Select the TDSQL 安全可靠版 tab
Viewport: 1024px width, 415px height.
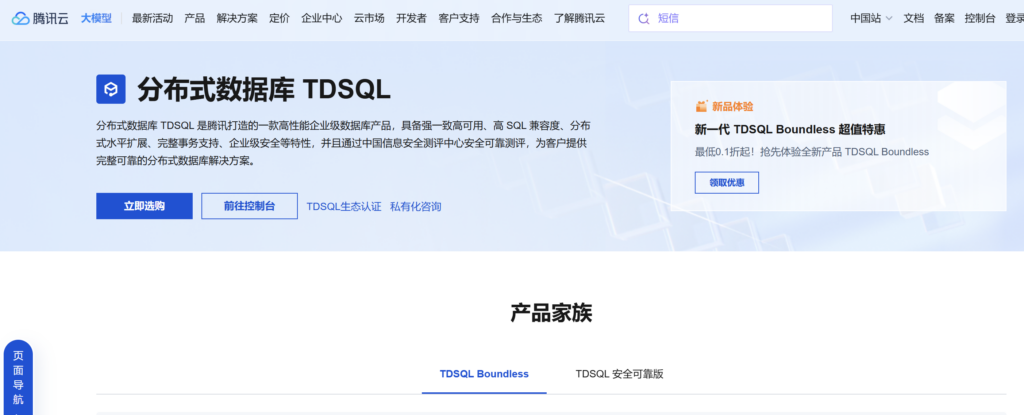point(619,374)
